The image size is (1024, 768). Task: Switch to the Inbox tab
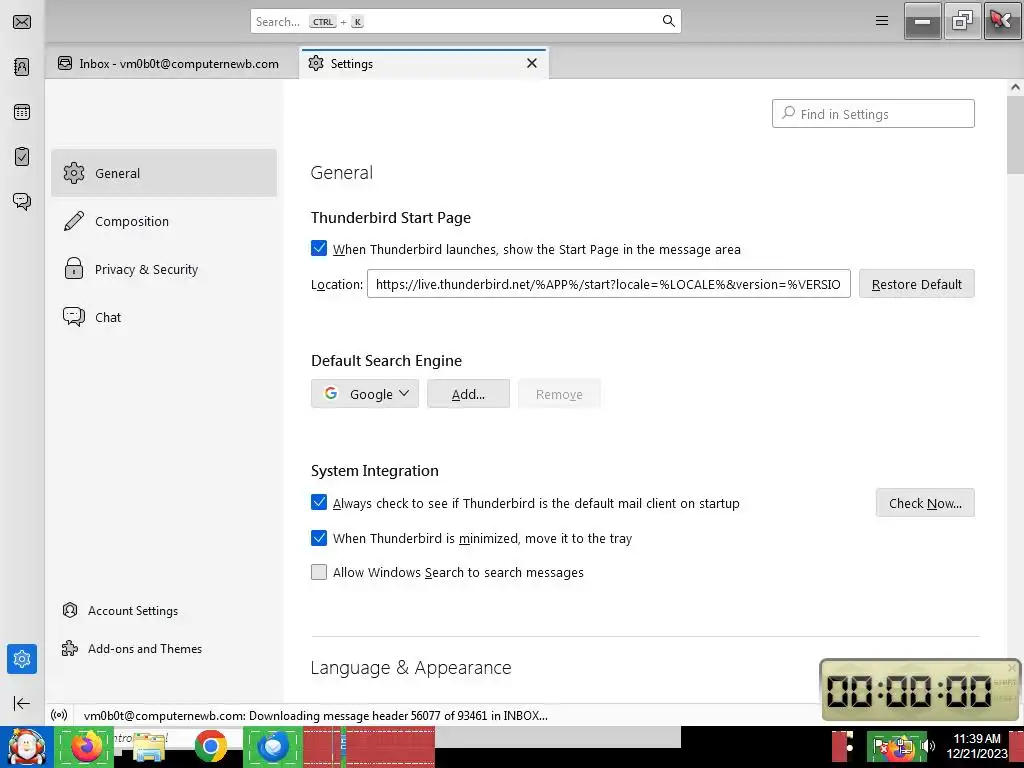click(168, 63)
